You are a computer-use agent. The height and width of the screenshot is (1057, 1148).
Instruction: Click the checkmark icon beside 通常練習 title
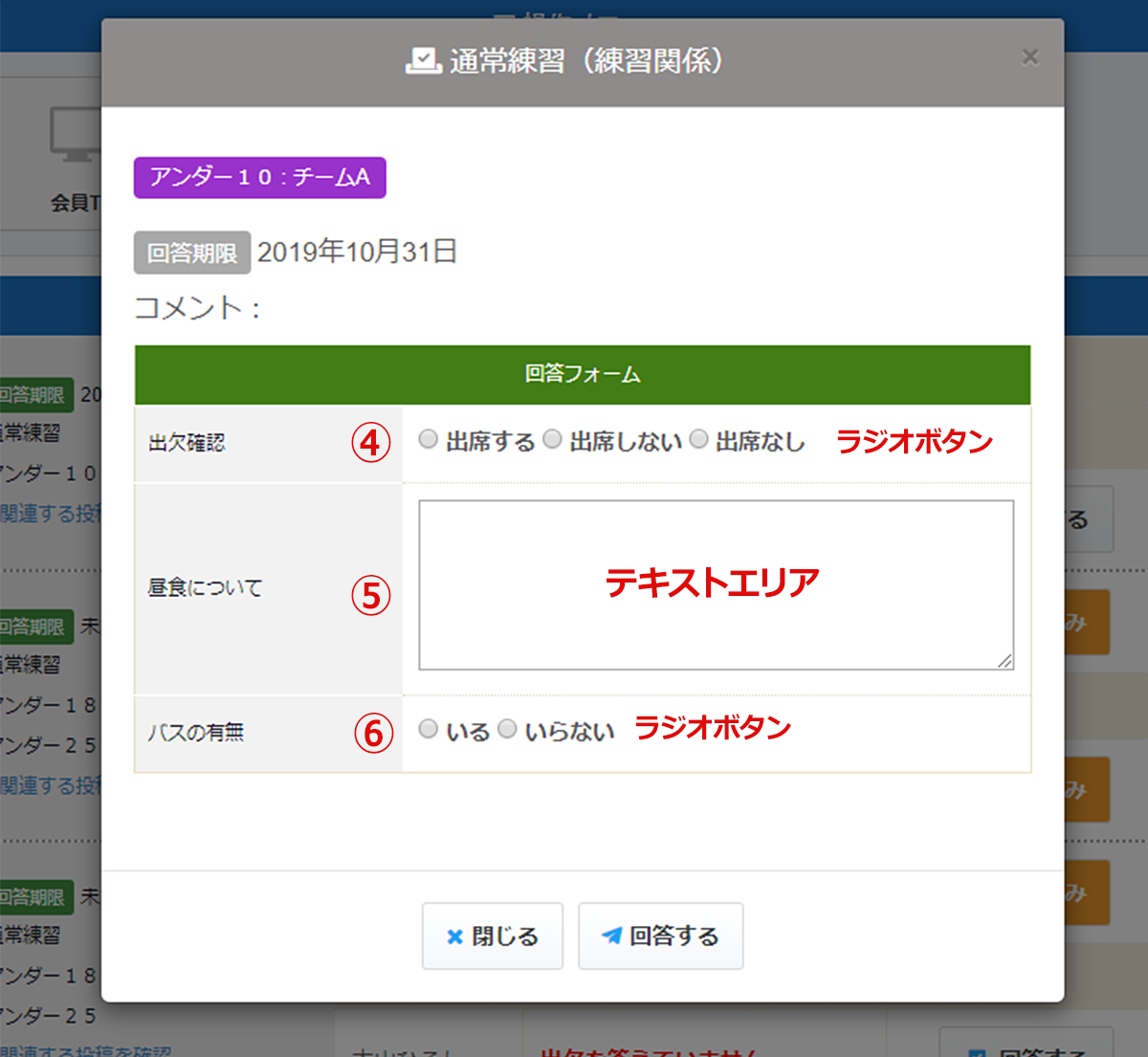(x=422, y=61)
